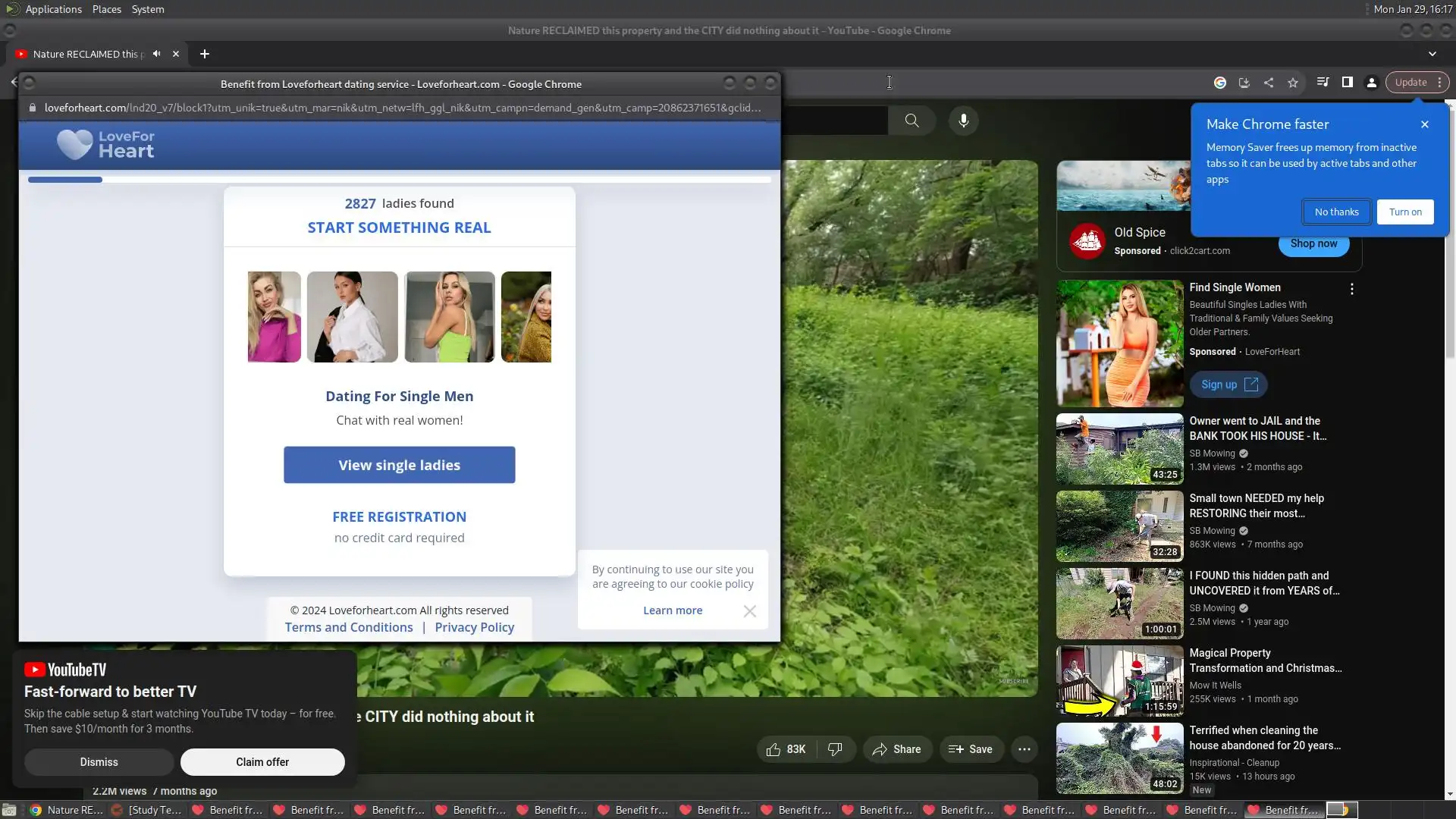
Task: Open the tab search chevron dropdown
Action: [1432, 54]
